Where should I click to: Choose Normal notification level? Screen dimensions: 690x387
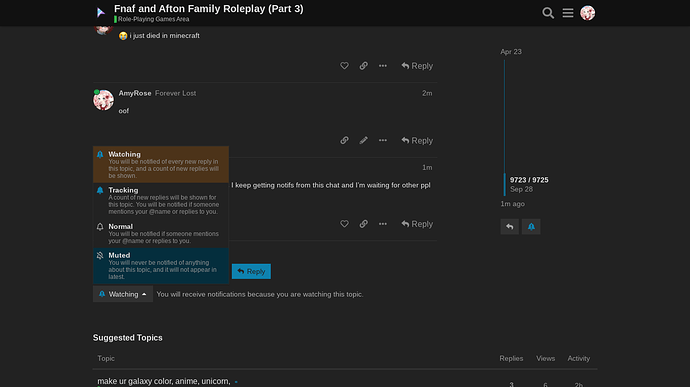click(x=161, y=233)
